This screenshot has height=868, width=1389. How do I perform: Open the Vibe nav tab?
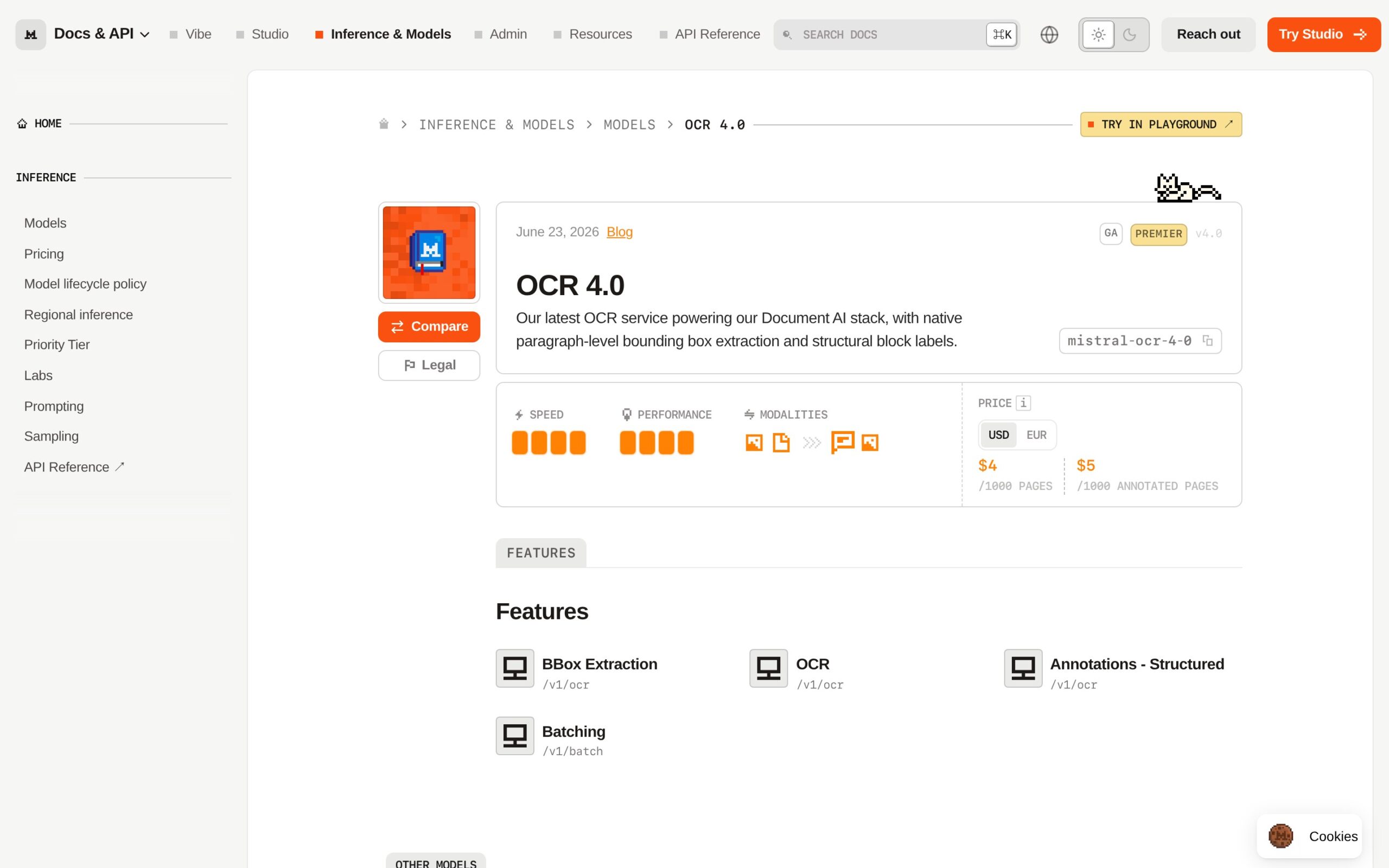(x=190, y=34)
